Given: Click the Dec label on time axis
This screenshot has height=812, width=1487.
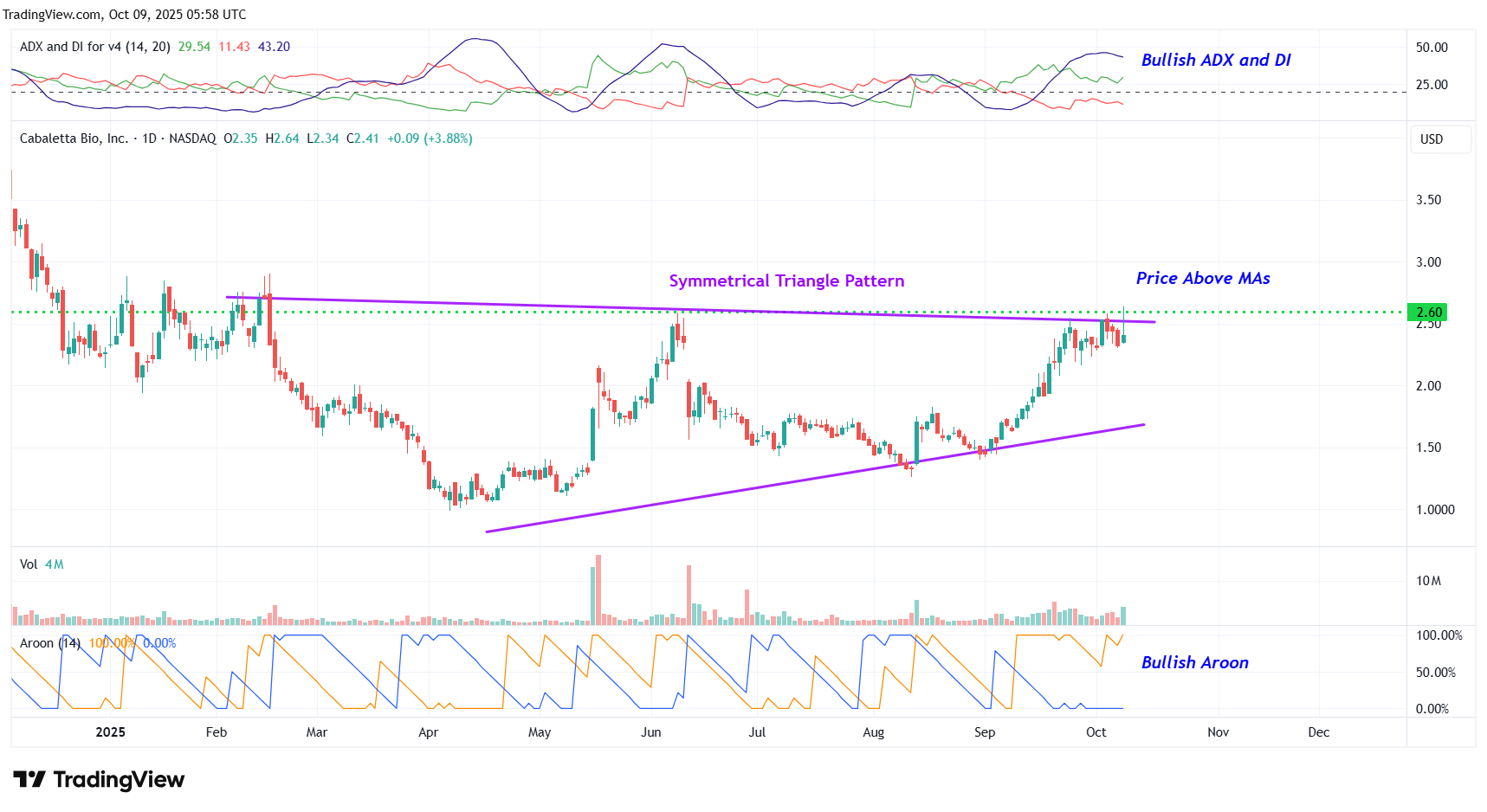Looking at the screenshot, I should coord(1318,732).
